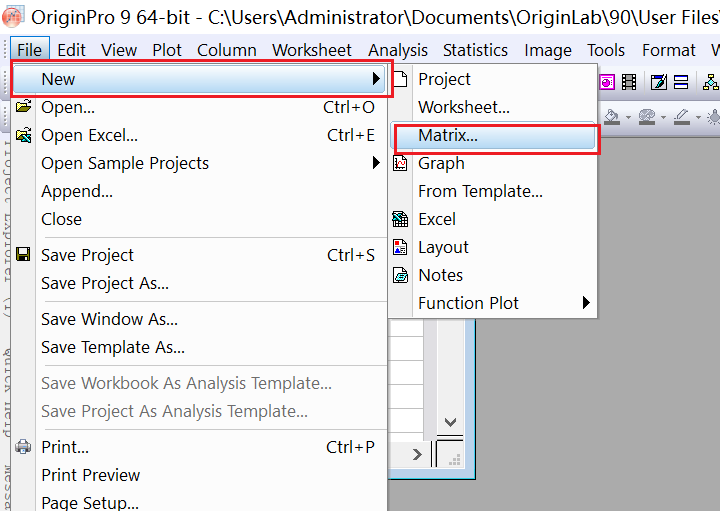Click the Notes icon in submenu
Viewport: 720px width, 511px height.
pos(400,275)
